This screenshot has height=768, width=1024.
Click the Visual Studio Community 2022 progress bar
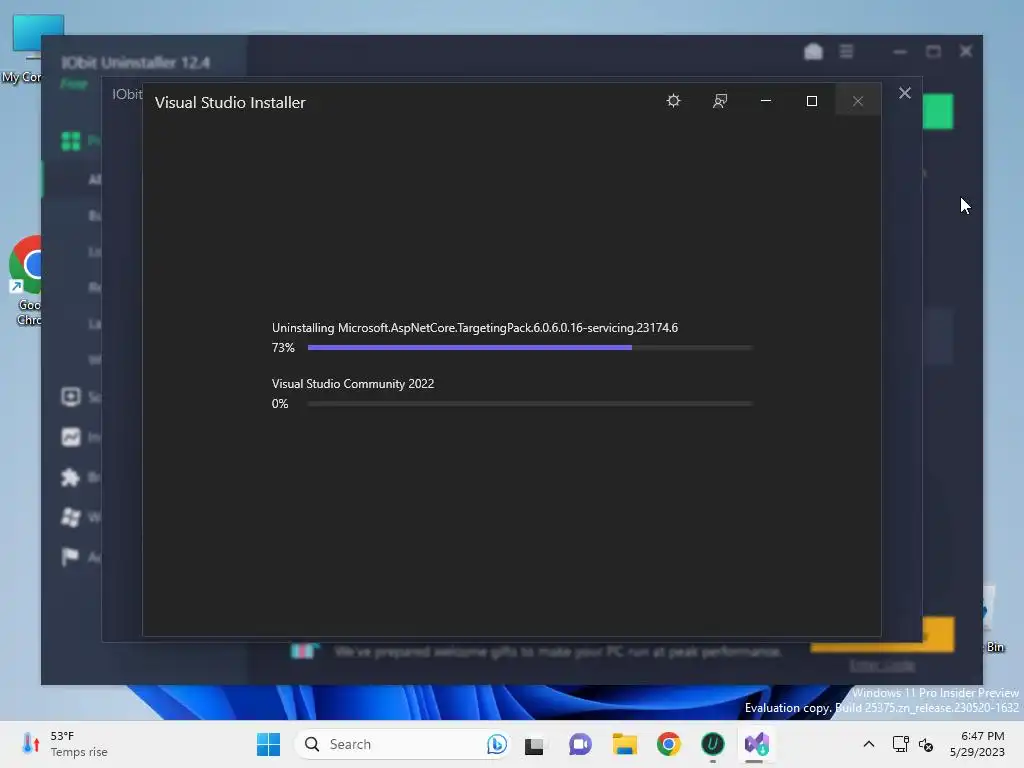[x=530, y=404]
